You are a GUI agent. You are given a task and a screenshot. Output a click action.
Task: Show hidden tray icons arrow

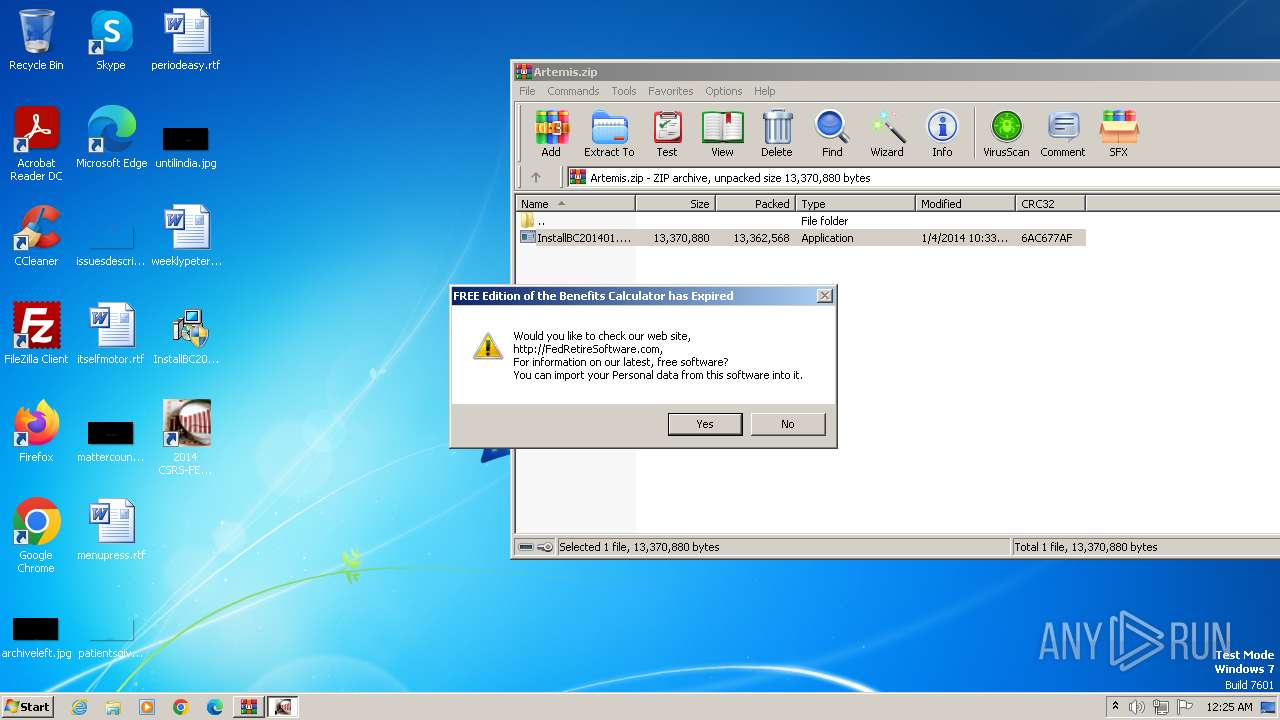point(1115,707)
